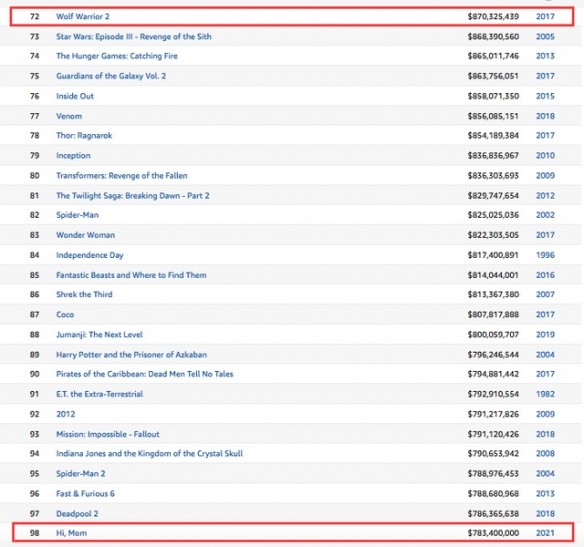The height and width of the screenshot is (547, 584).
Task: Open the Inception title link
Action: tap(73, 156)
